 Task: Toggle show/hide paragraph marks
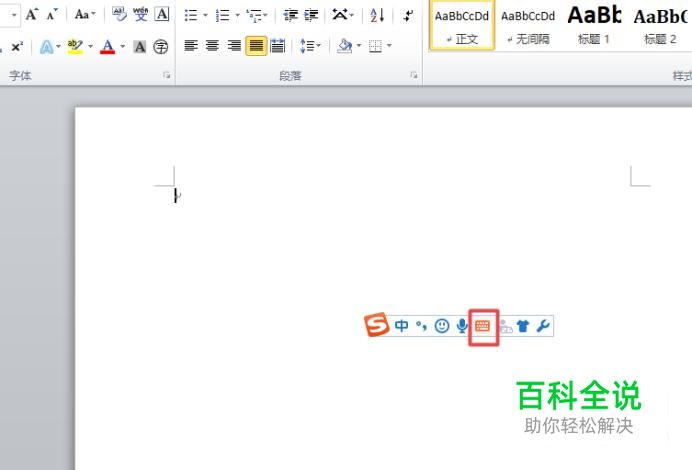pos(408,16)
